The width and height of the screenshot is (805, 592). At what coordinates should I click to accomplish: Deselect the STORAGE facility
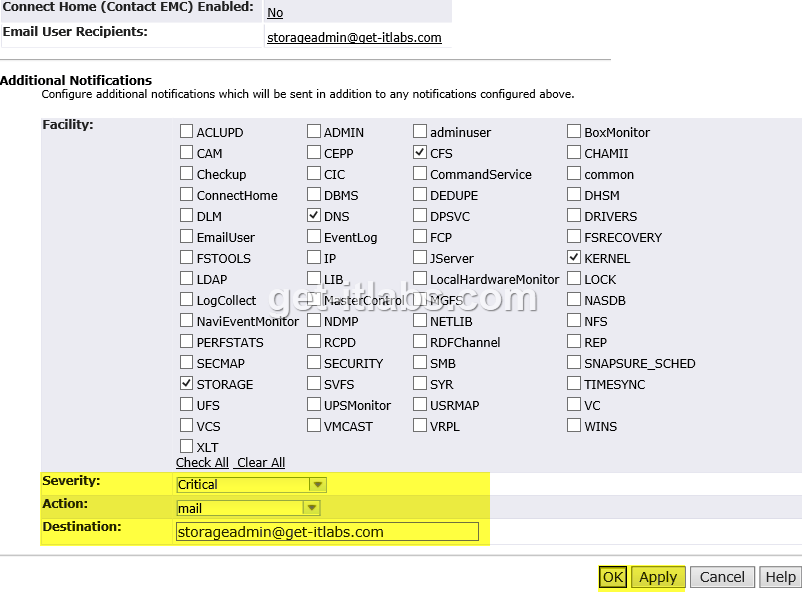pyautogui.click(x=186, y=383)
